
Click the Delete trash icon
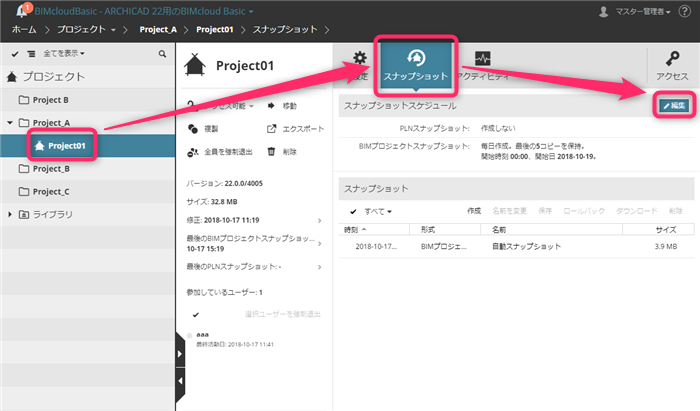pyautogui.click(x=271, y=152)
